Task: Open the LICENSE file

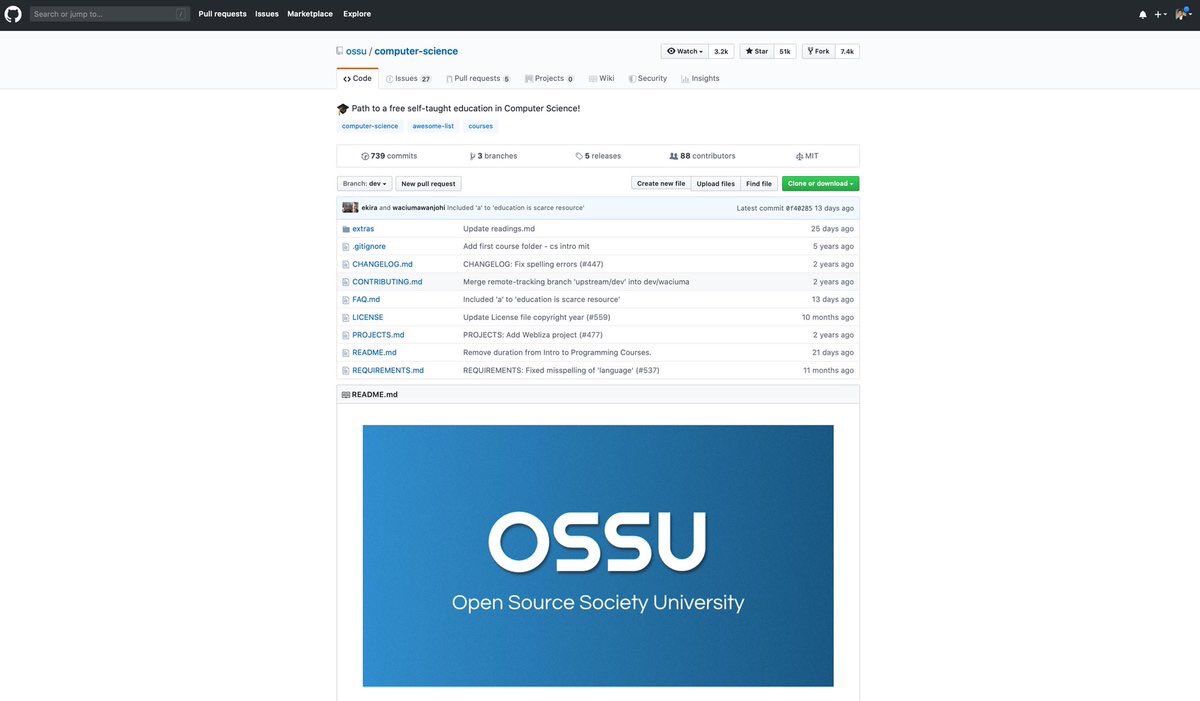Action: 368,317
